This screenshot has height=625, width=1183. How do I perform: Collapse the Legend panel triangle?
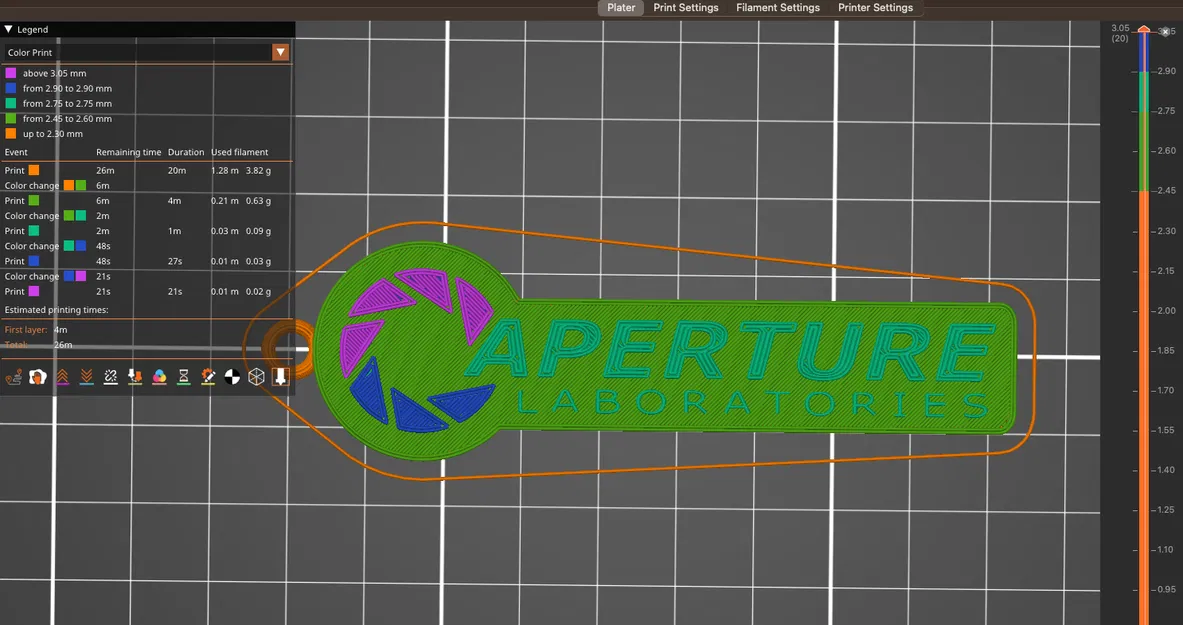point(8,29)
